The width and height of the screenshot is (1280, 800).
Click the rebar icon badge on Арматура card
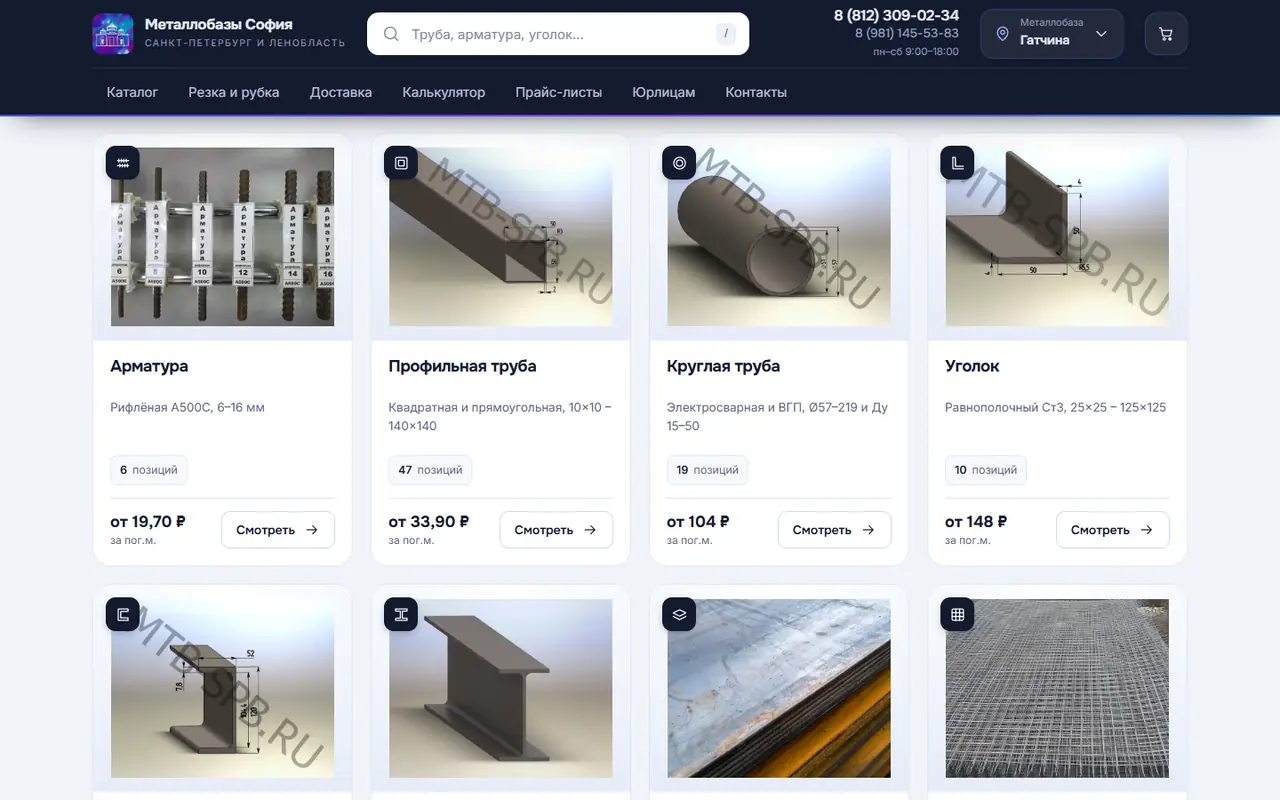point(123,163)
